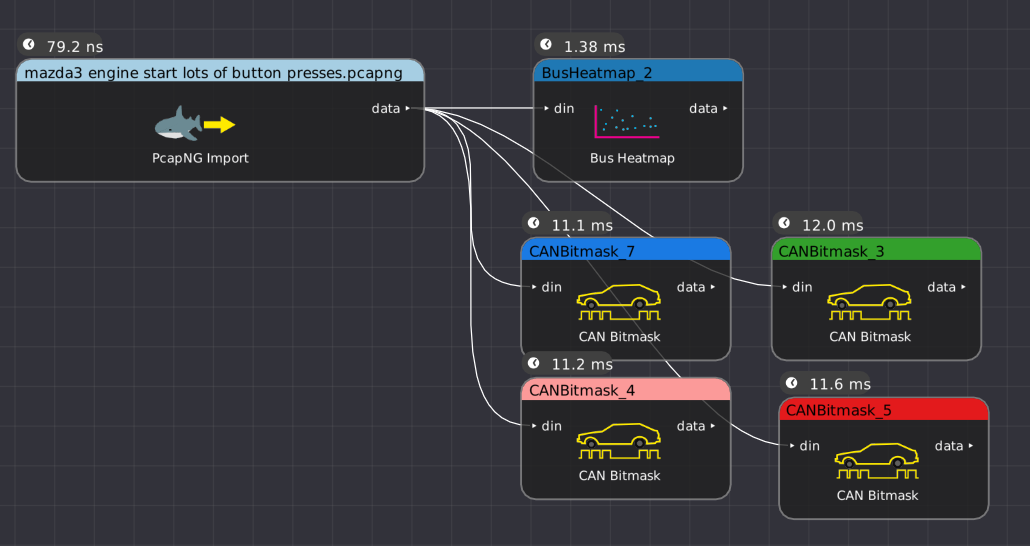Image resolution: width=1030 pixels, height=546 pixels.
Task: Click the clock icon beside 79.2 ns
Action: click(28, 44)
